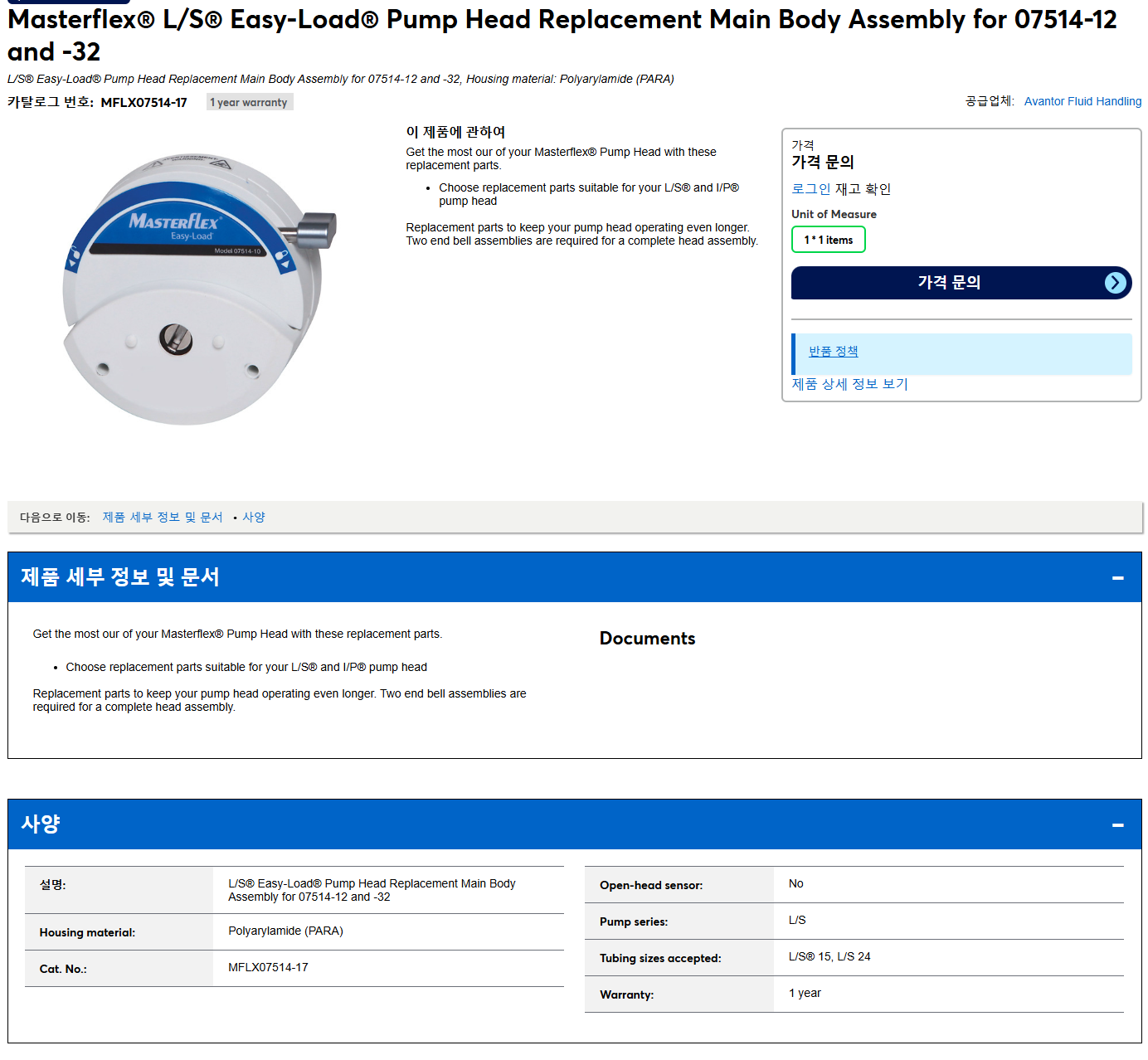Click the Open-head sensor value 'No'
The width and height of the screenshot is (1148, 1060).
click(x=796, y=884)
